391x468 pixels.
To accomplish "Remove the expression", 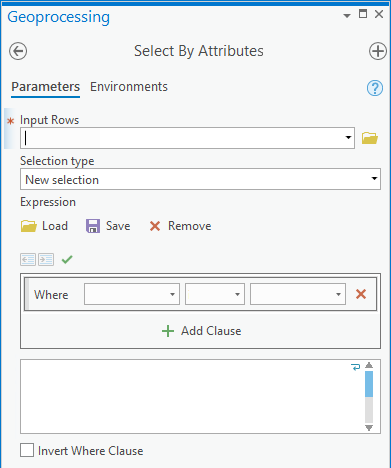I will coord(180,226).
